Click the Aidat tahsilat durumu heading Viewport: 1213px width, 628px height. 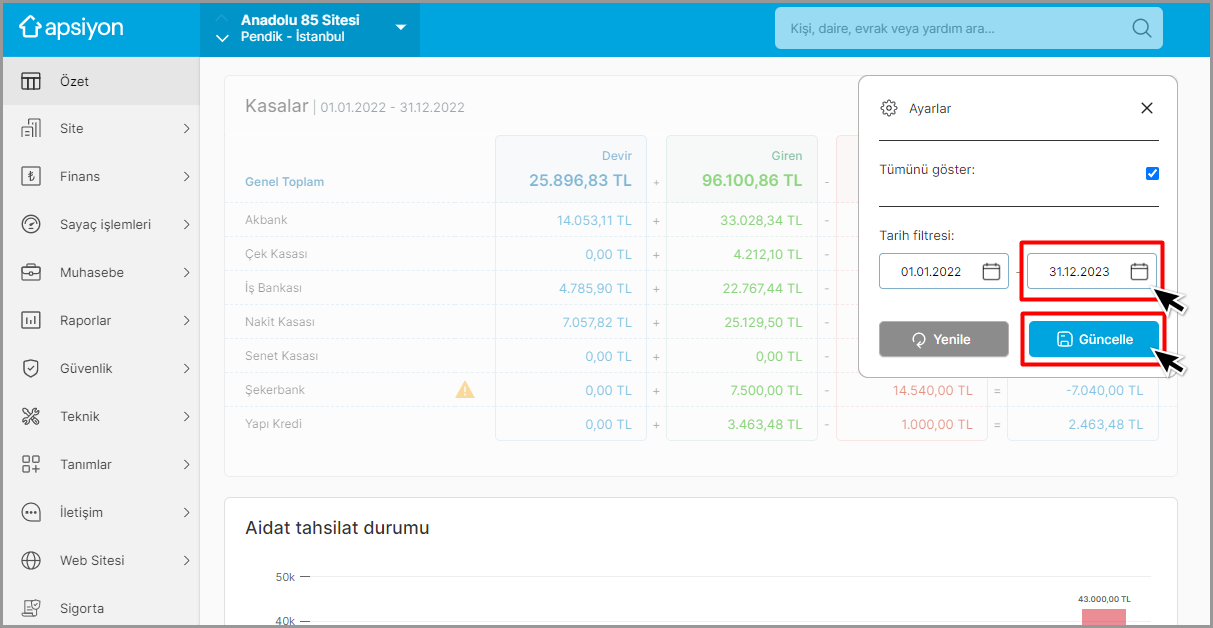[x=337, y=527]
